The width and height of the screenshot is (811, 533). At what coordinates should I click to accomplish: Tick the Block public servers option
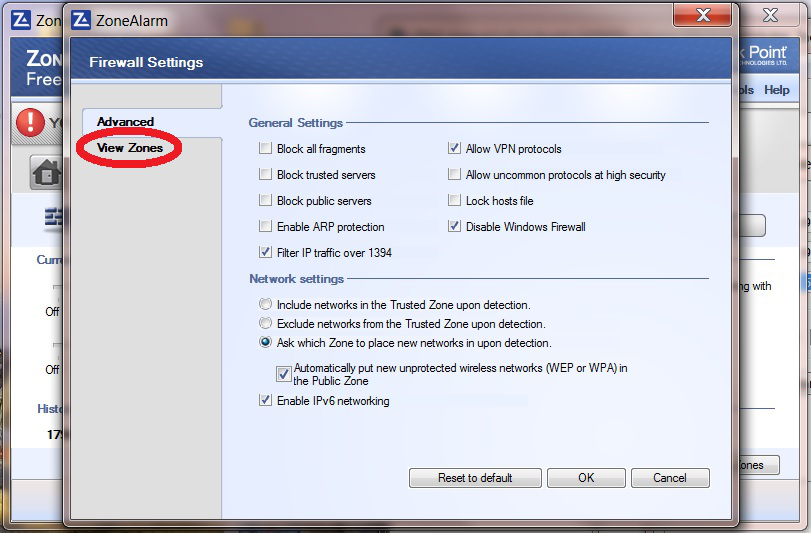[266, 201]
